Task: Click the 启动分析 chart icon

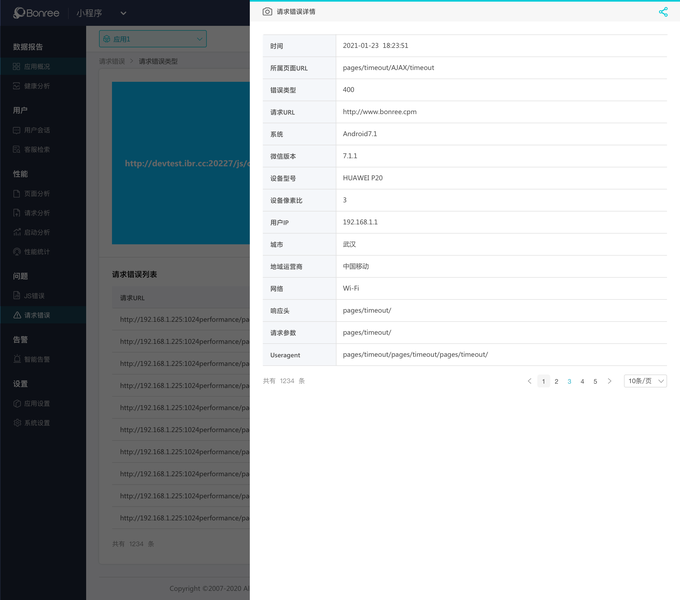Action: point(16,232)
